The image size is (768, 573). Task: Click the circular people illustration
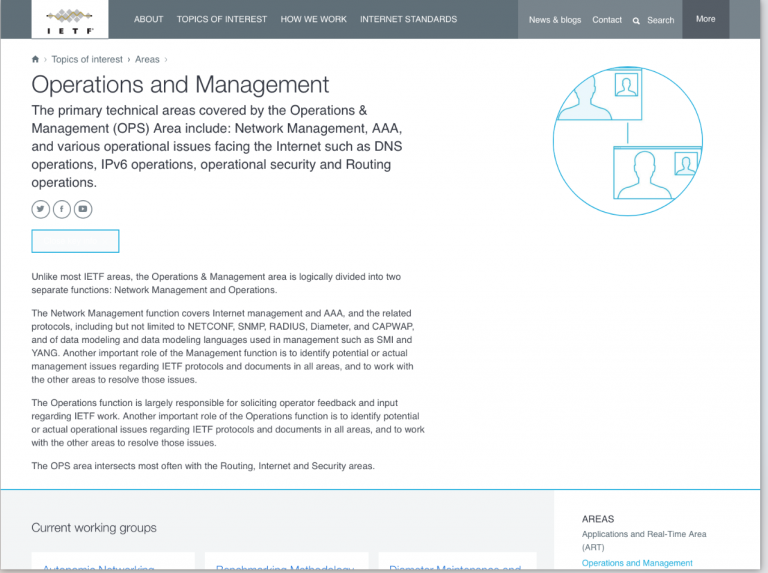(x=628, y=140)
